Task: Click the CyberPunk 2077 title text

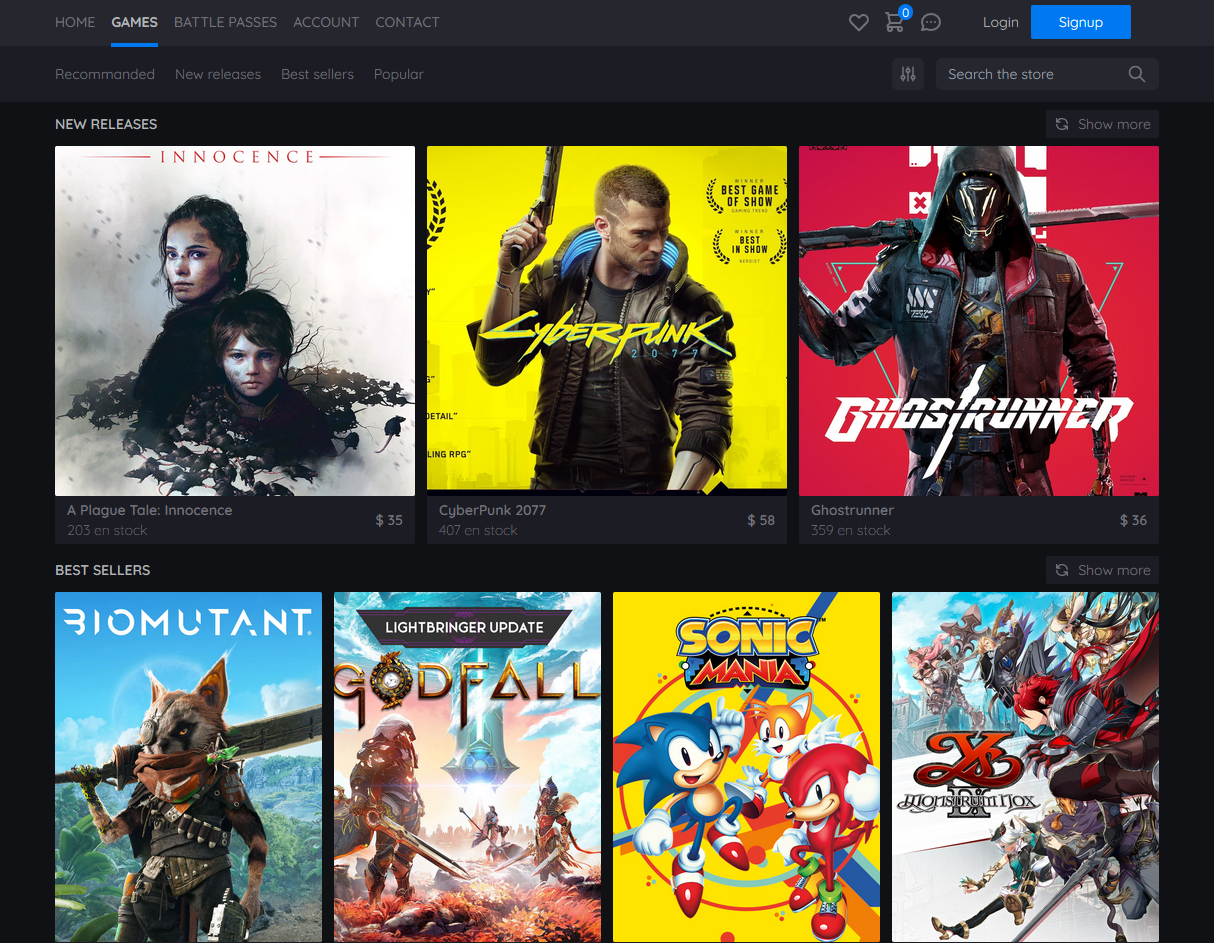Action: pyautogui.click(x=492, y=510)
